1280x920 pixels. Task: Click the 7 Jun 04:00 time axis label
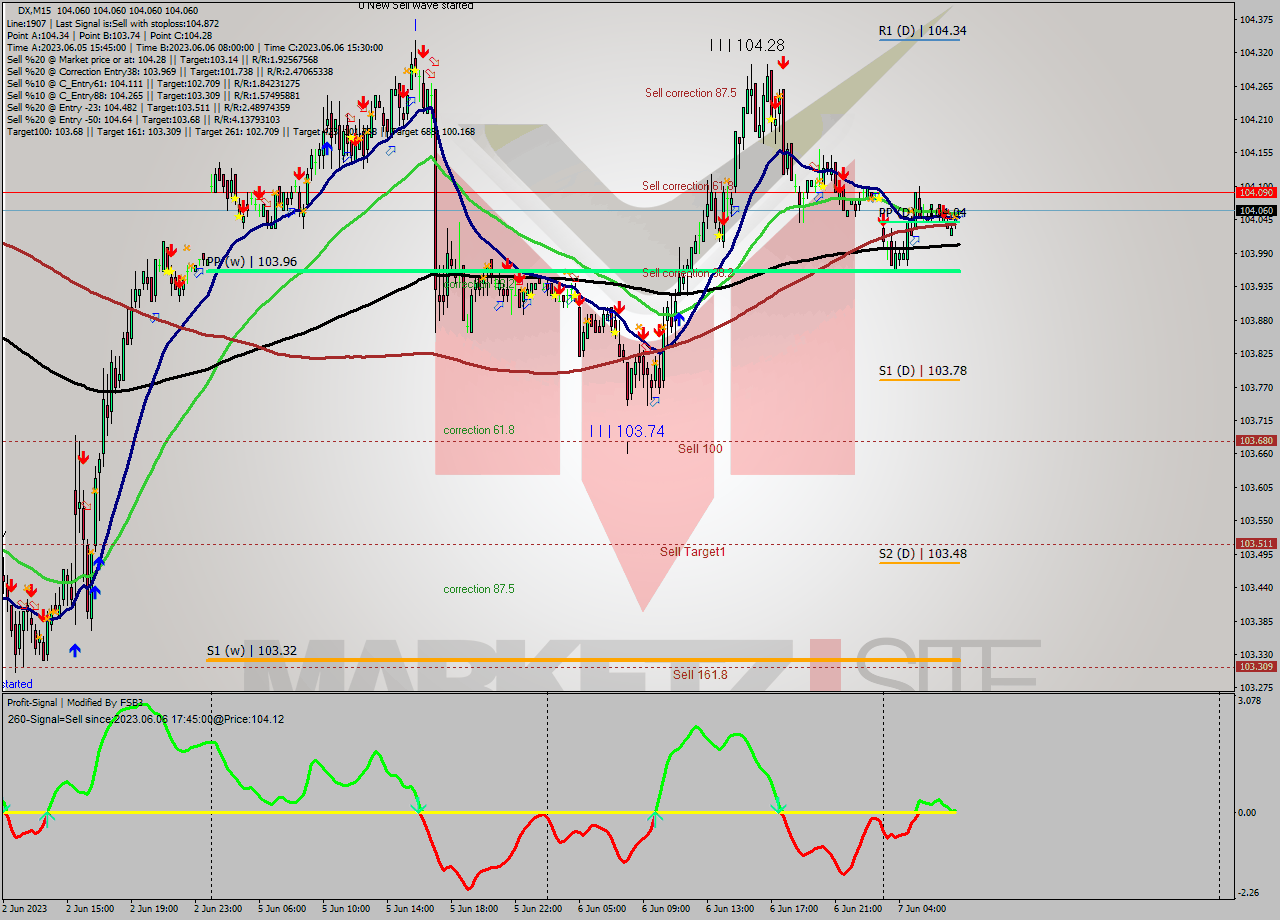coord(921,909)
